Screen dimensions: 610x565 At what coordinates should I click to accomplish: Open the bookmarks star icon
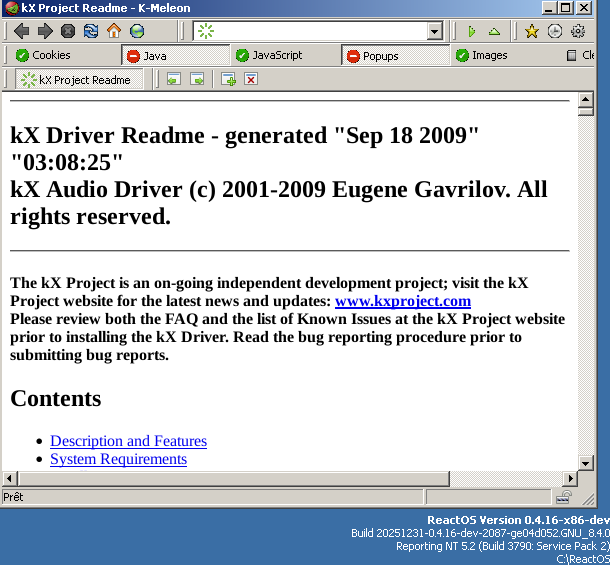[532, 31]
